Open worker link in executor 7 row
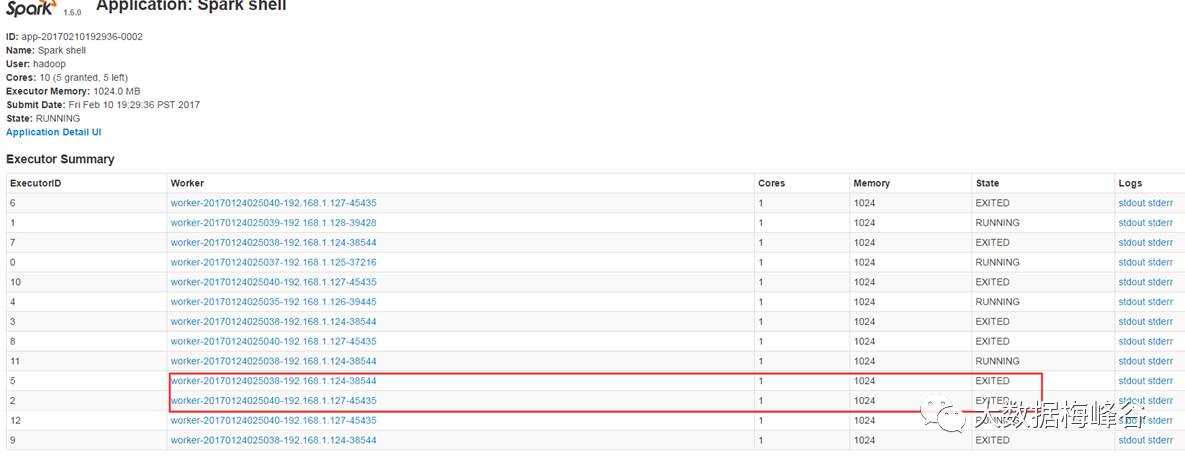 click(x=274, y=243)
